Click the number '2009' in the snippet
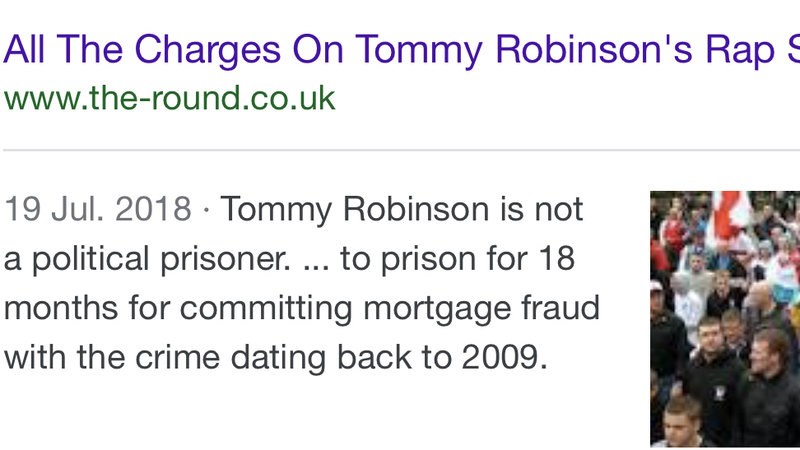Viewport: 800px width, 450px height. (499, 357)
